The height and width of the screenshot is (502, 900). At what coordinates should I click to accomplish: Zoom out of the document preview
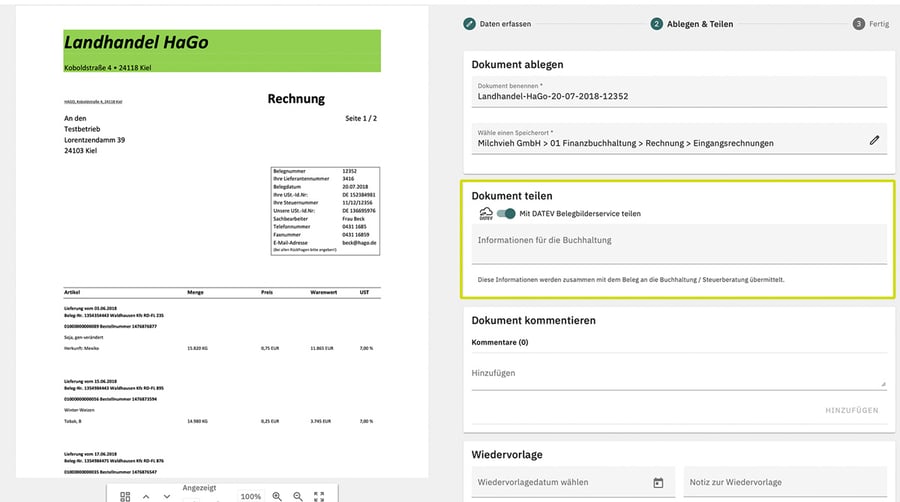[x=298, y=496]
